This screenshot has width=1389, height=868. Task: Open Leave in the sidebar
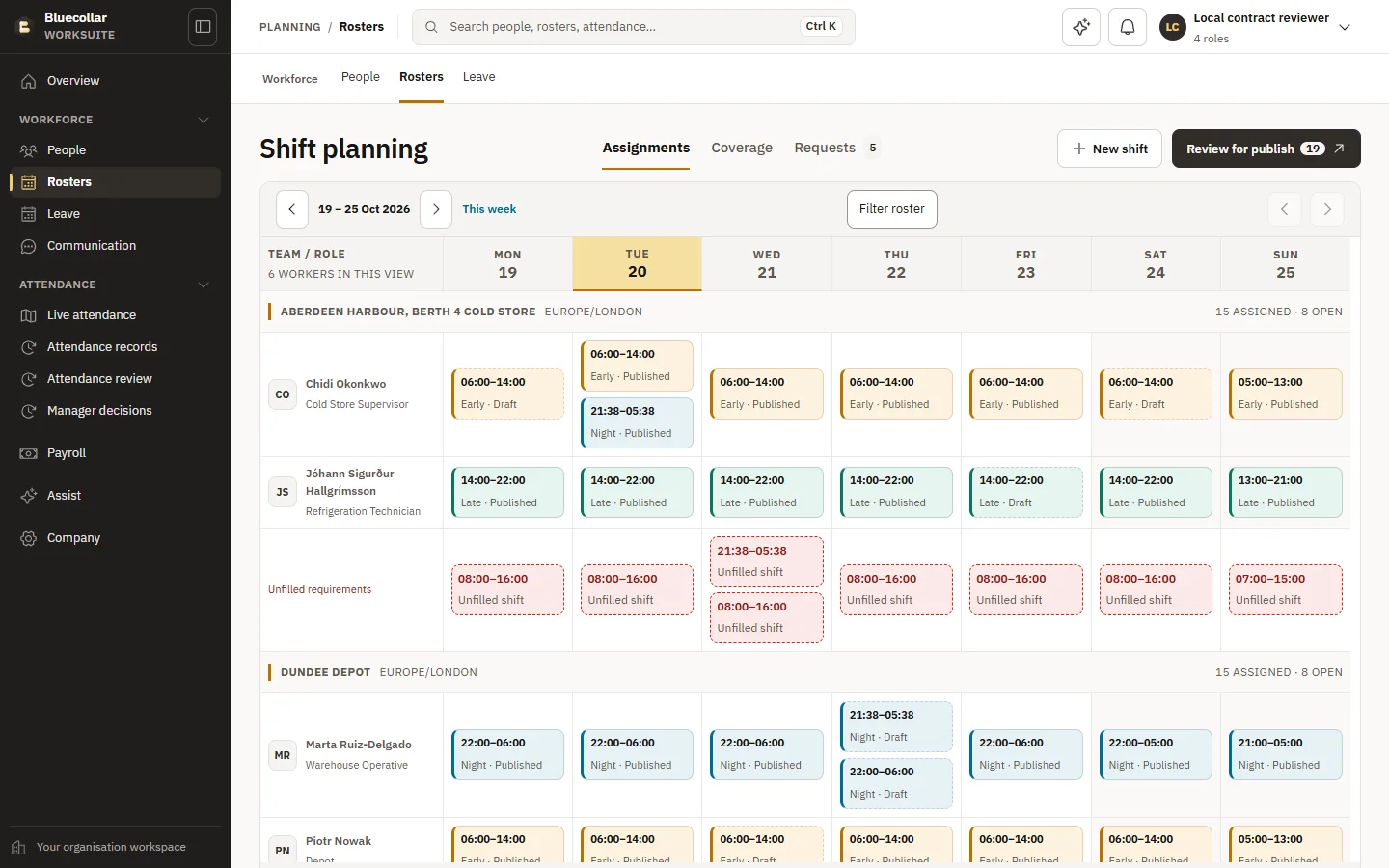(x=116, y=214)
